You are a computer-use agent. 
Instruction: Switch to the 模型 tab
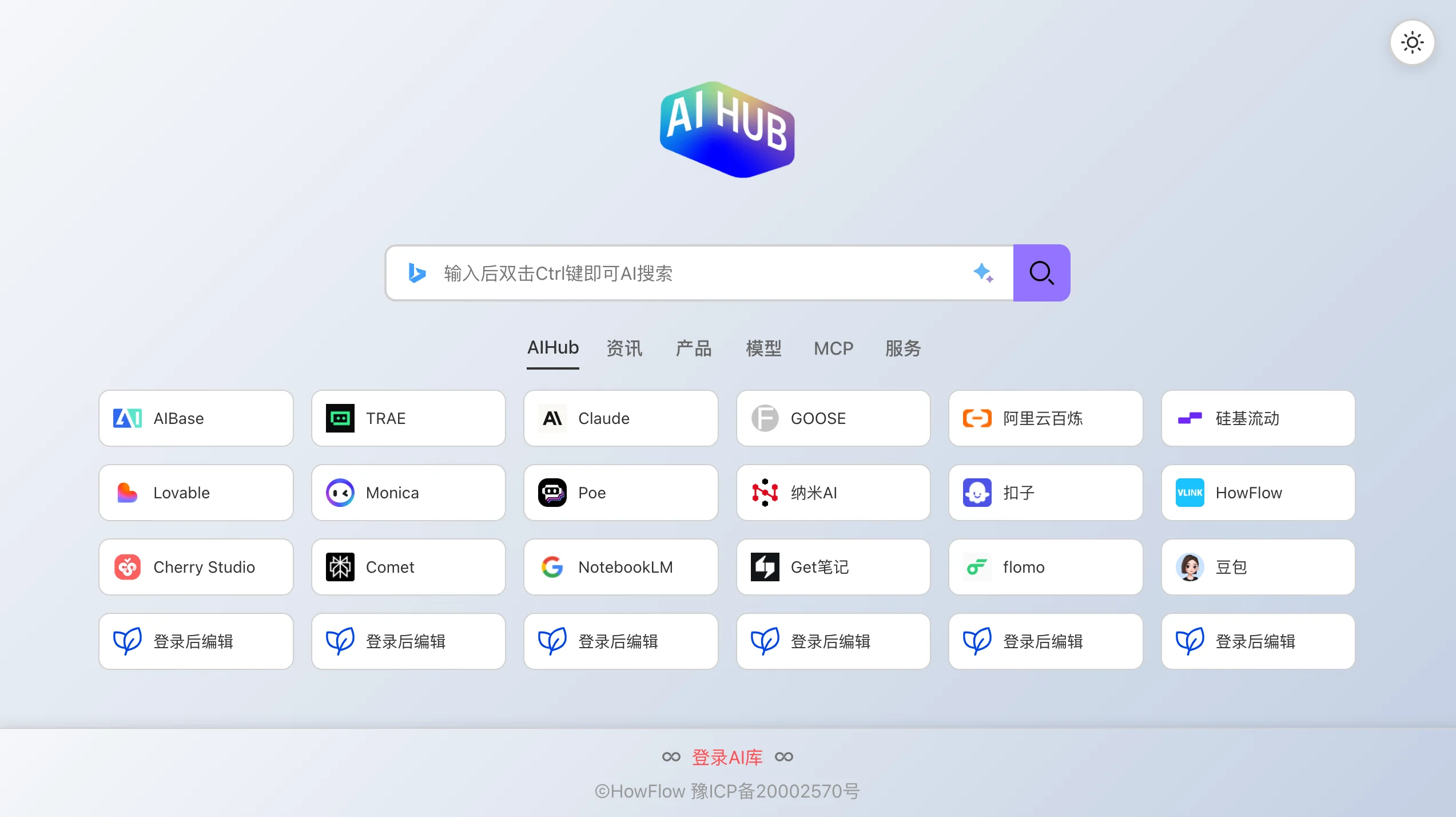(x=764, y=349)
